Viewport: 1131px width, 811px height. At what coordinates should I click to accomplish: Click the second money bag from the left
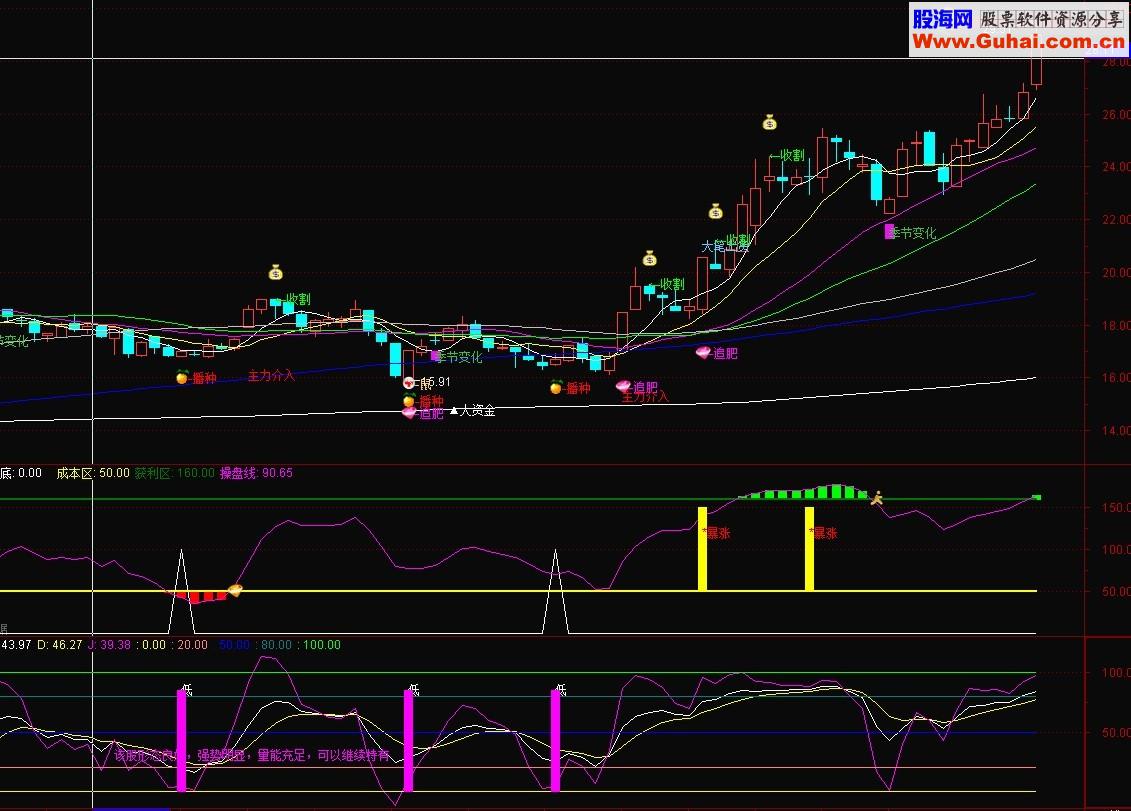click(x=650, y=258)
